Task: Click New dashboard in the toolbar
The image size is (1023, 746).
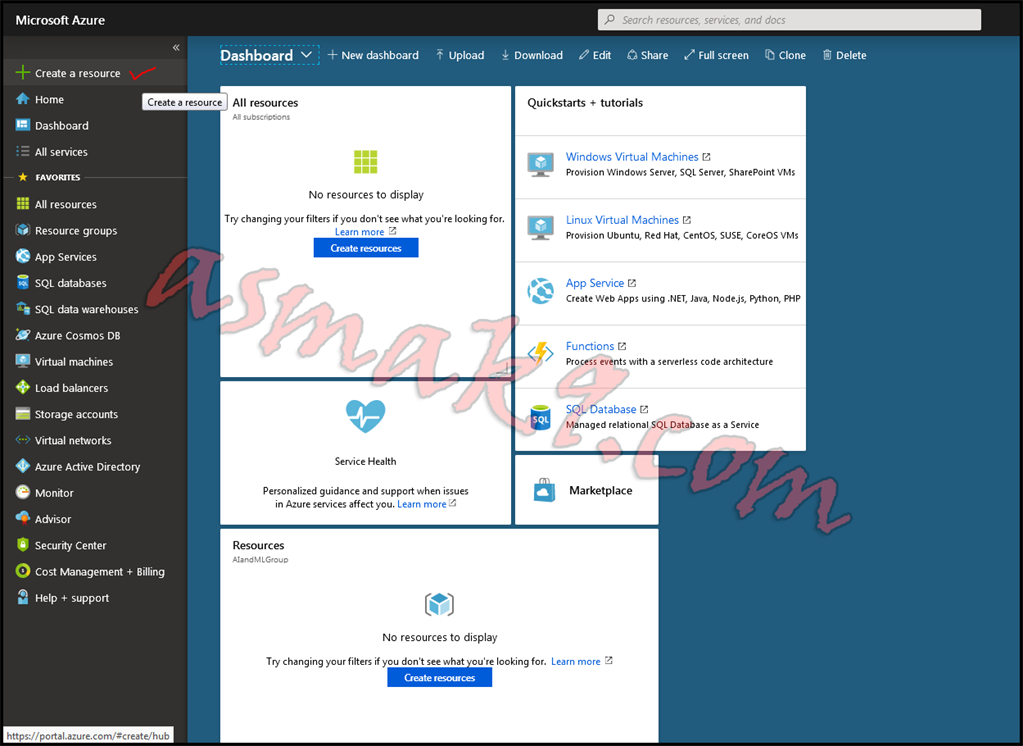Action: click(x=373, y=55)
